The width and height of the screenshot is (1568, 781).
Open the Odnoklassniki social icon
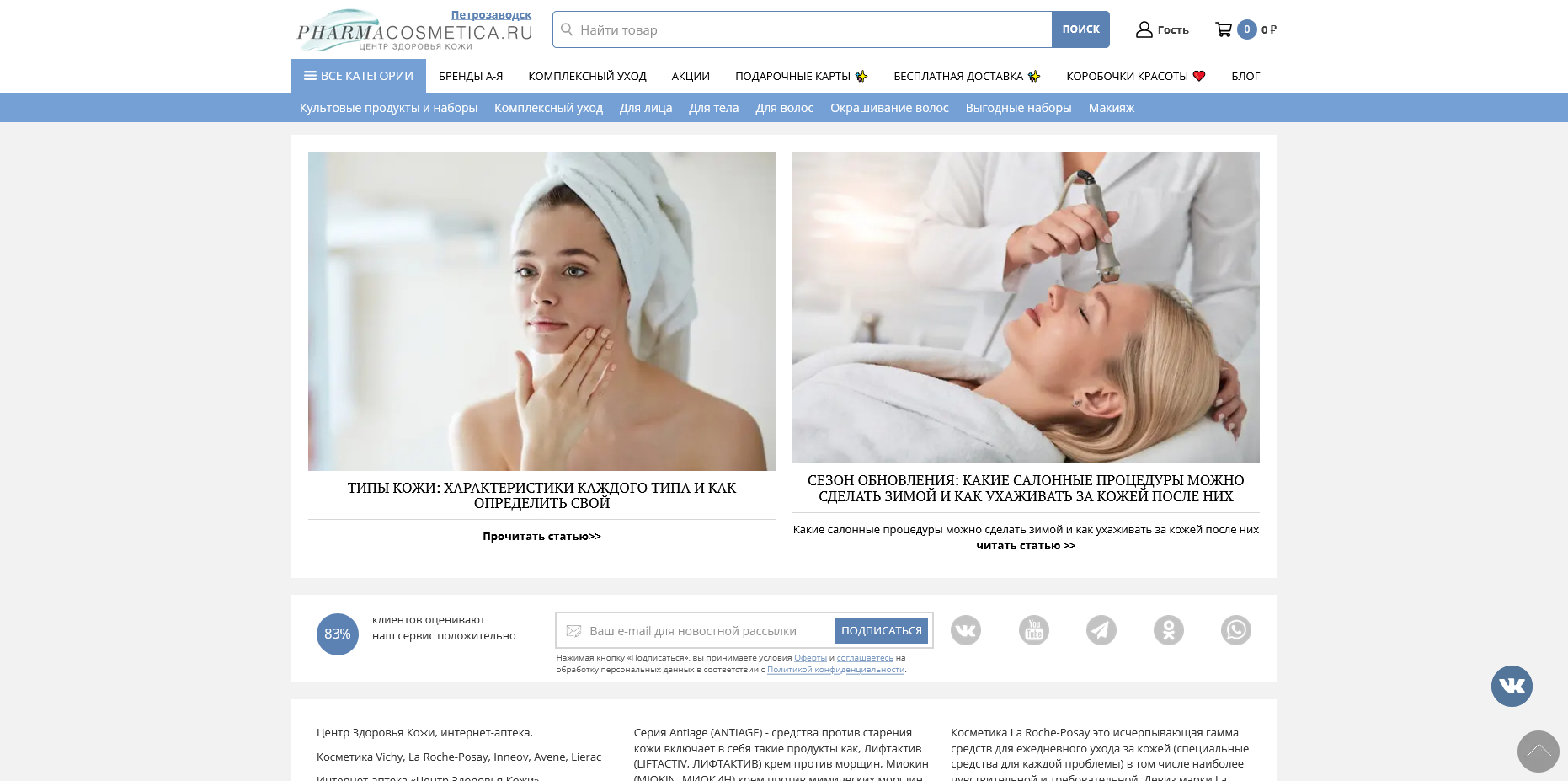(x=1169, y=630)
